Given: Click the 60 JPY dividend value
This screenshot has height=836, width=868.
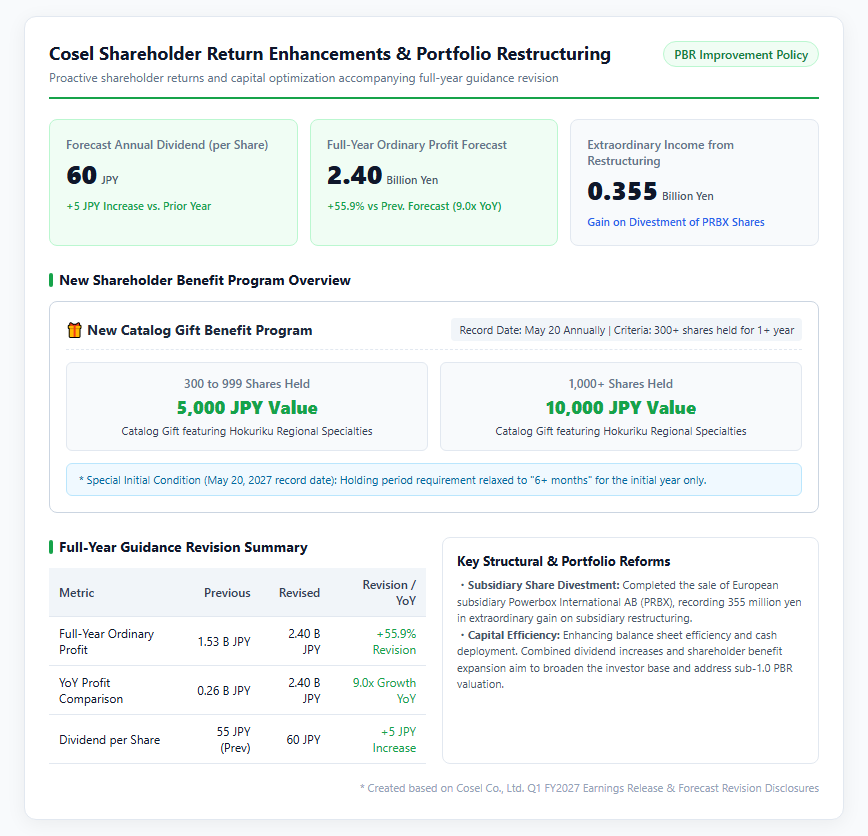Looking at the screenshot, I should point(92,176).
